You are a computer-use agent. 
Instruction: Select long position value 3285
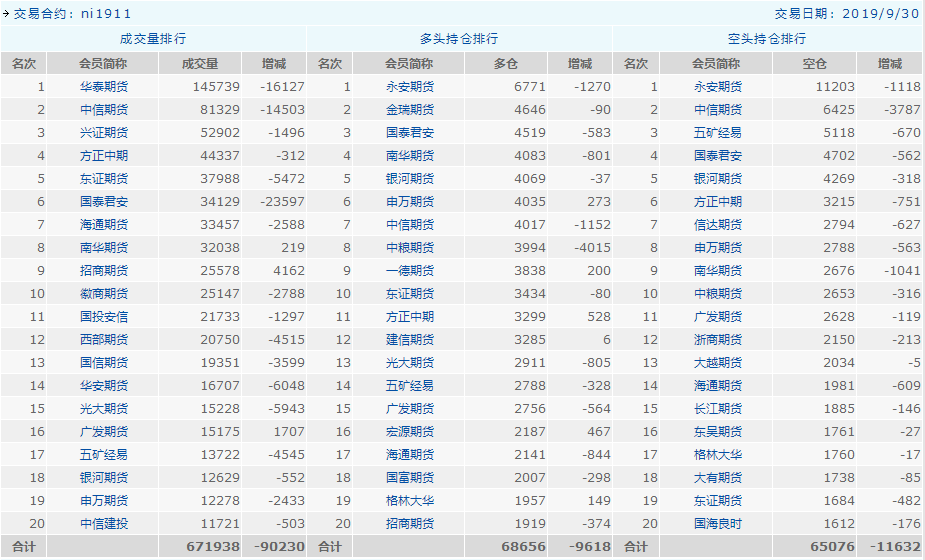click(x=530, y=340)
